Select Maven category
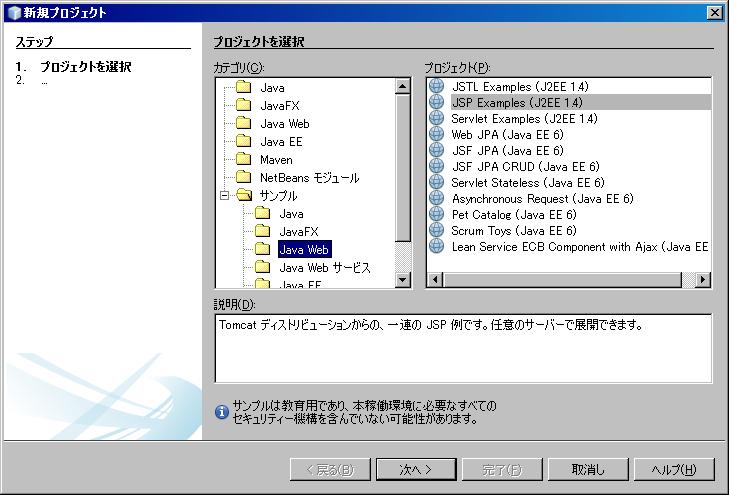The width and height of the screenshot is (729, 495). pos(276,160)
